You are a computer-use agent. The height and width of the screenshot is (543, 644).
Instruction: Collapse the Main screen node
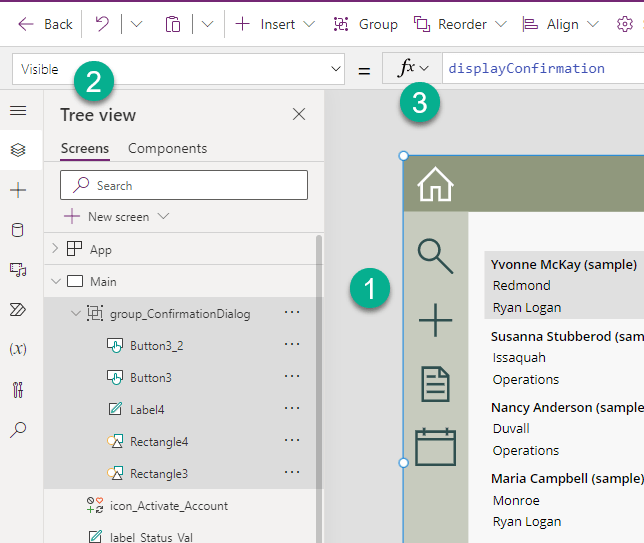56,281
